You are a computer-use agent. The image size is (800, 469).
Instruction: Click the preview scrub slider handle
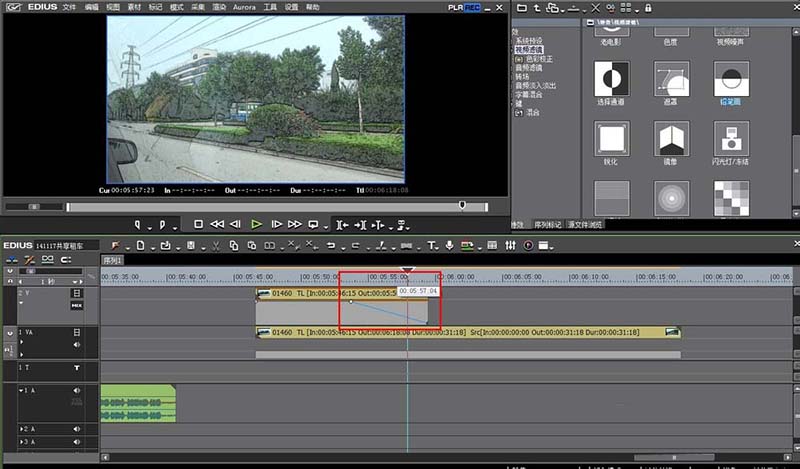(462, 205)
